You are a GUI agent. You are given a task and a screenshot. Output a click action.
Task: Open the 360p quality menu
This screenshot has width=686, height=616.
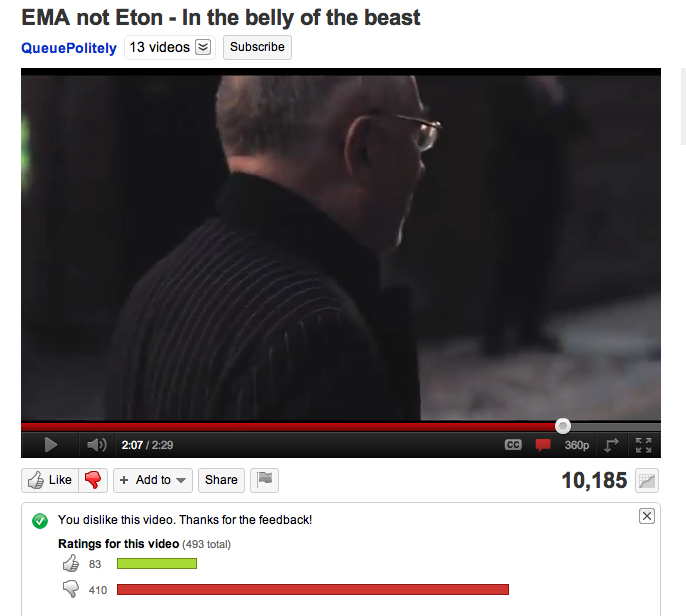tap(576, 445)
